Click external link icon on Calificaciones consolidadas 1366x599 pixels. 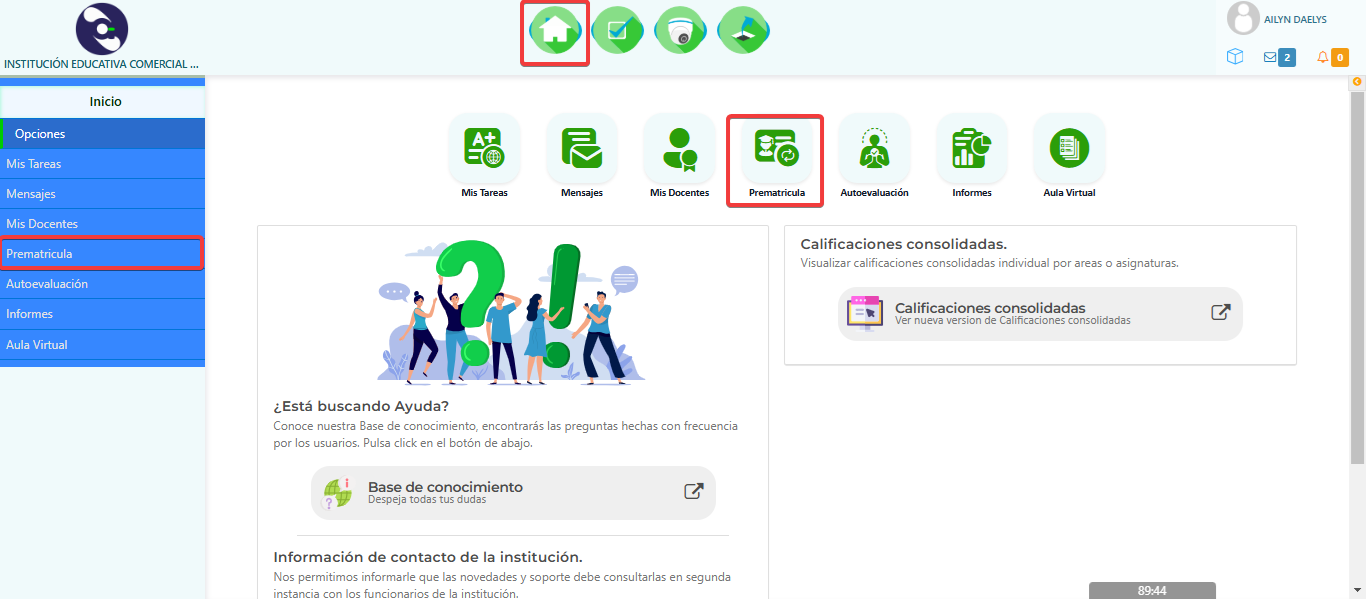coord(1220,312)
